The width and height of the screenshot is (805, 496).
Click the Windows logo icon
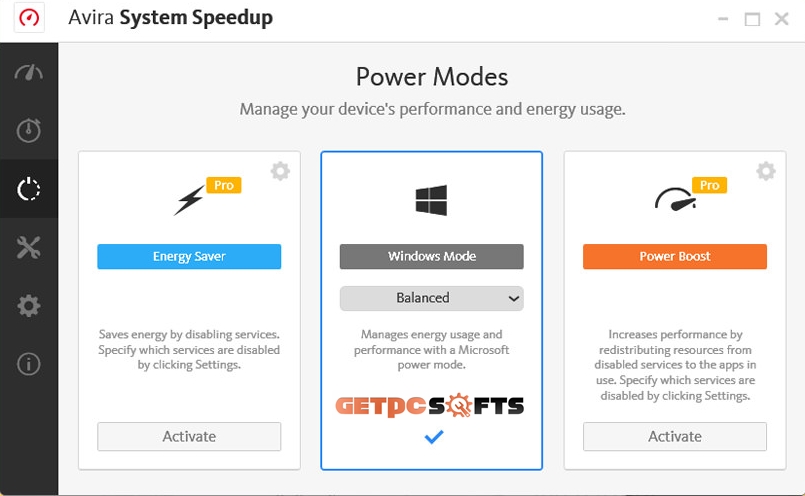[x=431, y=200]
